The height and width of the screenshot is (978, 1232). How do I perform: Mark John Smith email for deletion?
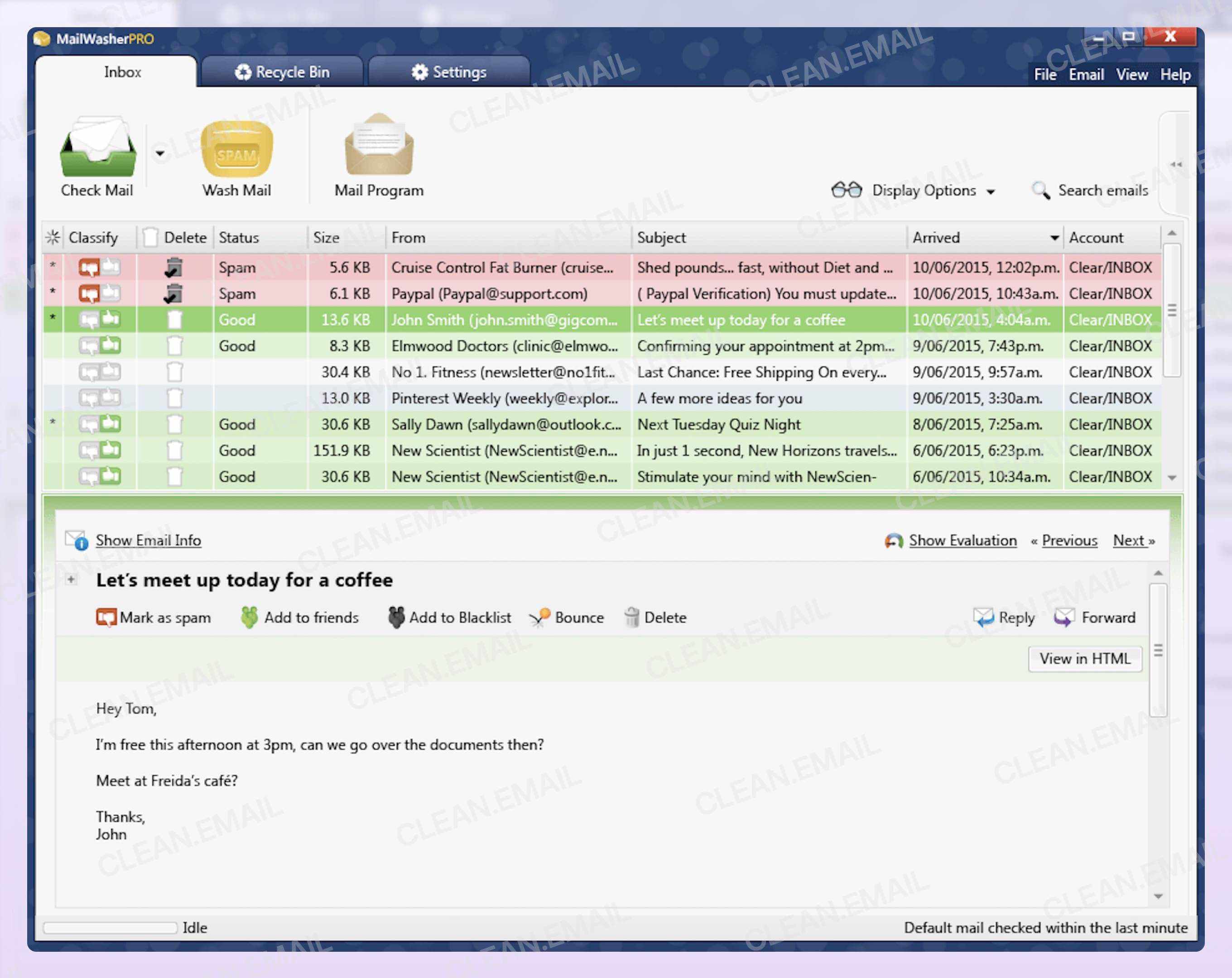pyautogui.click(x=175, y=319)
